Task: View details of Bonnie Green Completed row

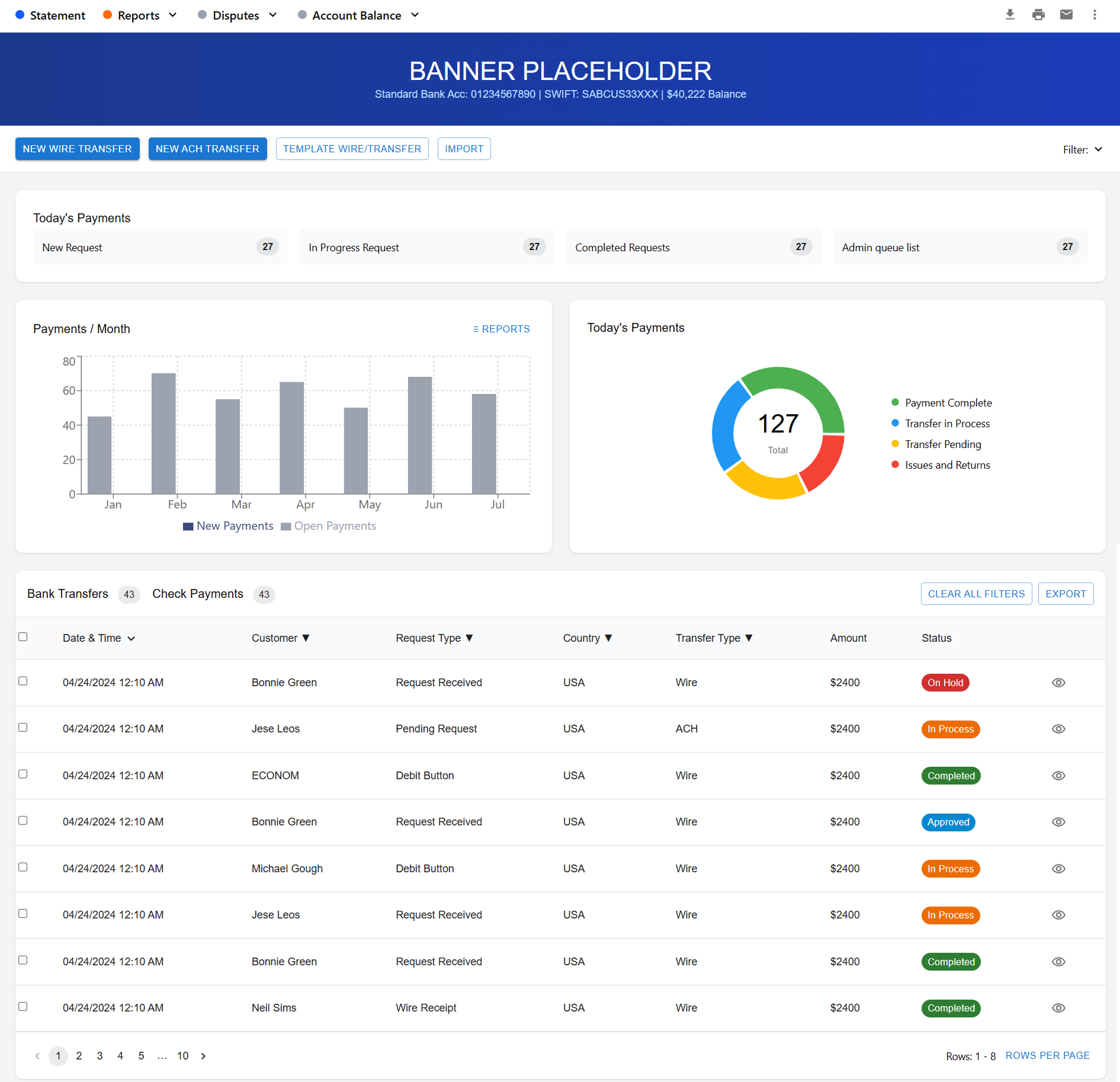Action: [1058, 962]
